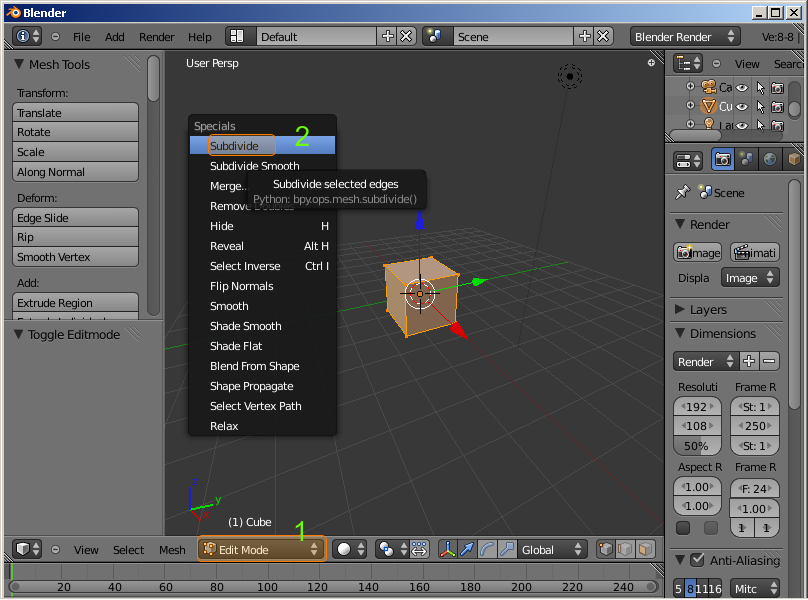Open the pivot point selector

(x=393, y=549)
